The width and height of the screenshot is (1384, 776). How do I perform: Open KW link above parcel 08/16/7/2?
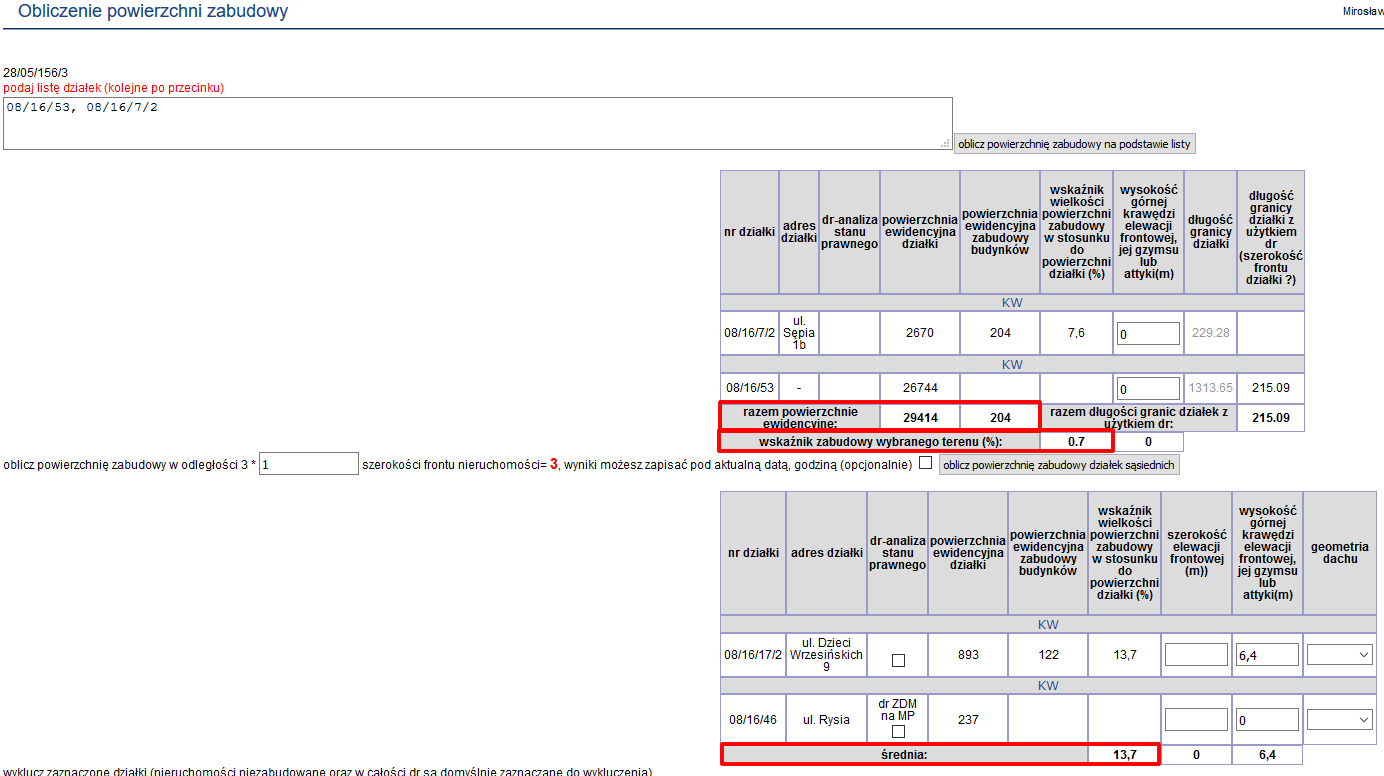click(x=1012, y=303)
